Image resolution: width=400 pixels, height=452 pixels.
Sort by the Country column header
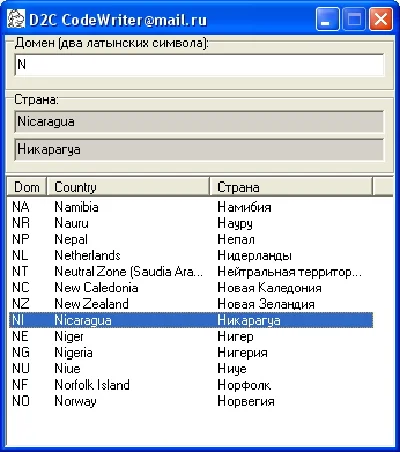[128, 187]
